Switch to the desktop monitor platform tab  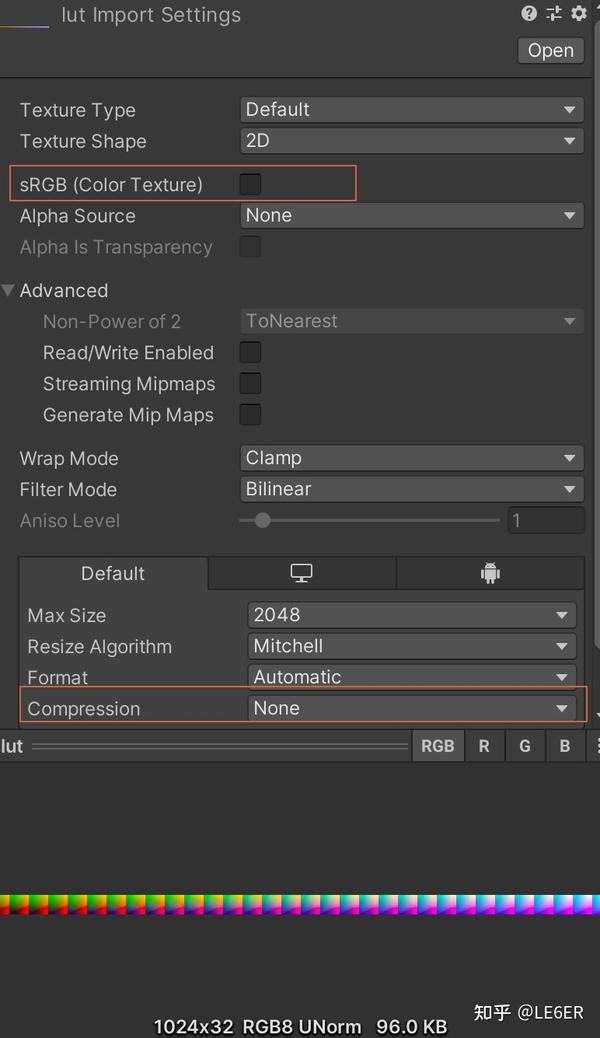302,573
